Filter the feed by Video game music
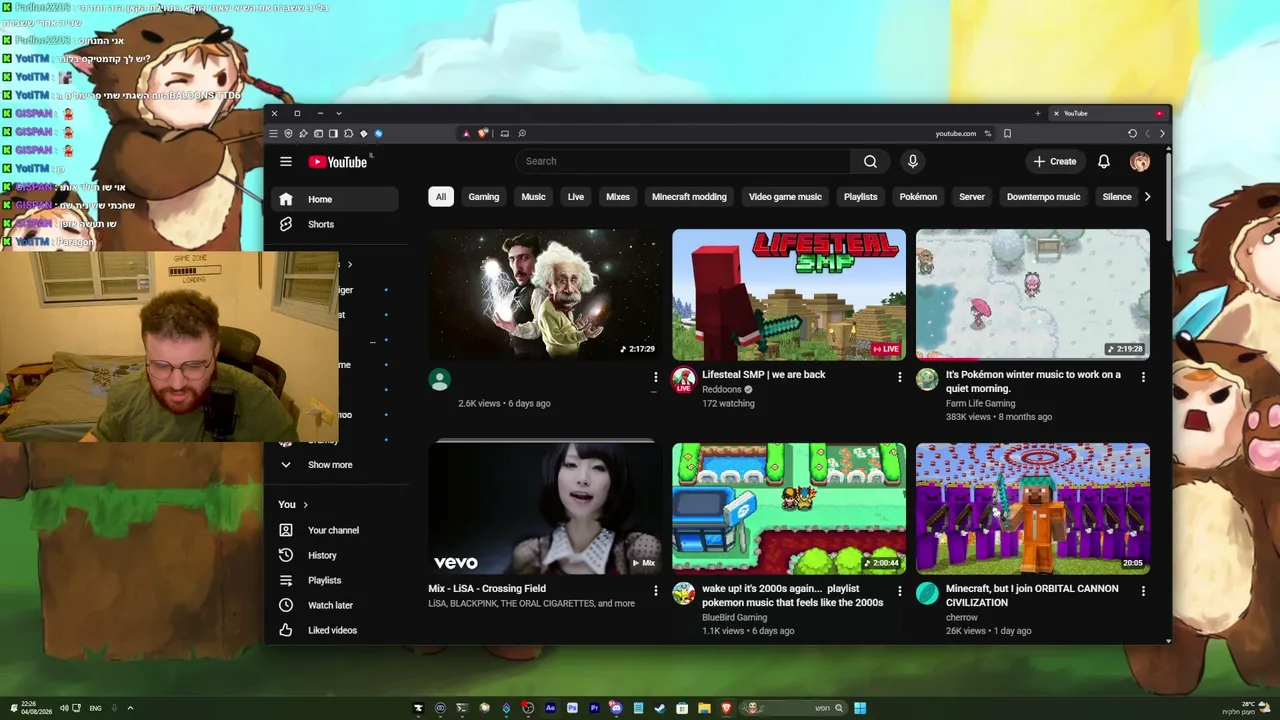 coord(785,197)
